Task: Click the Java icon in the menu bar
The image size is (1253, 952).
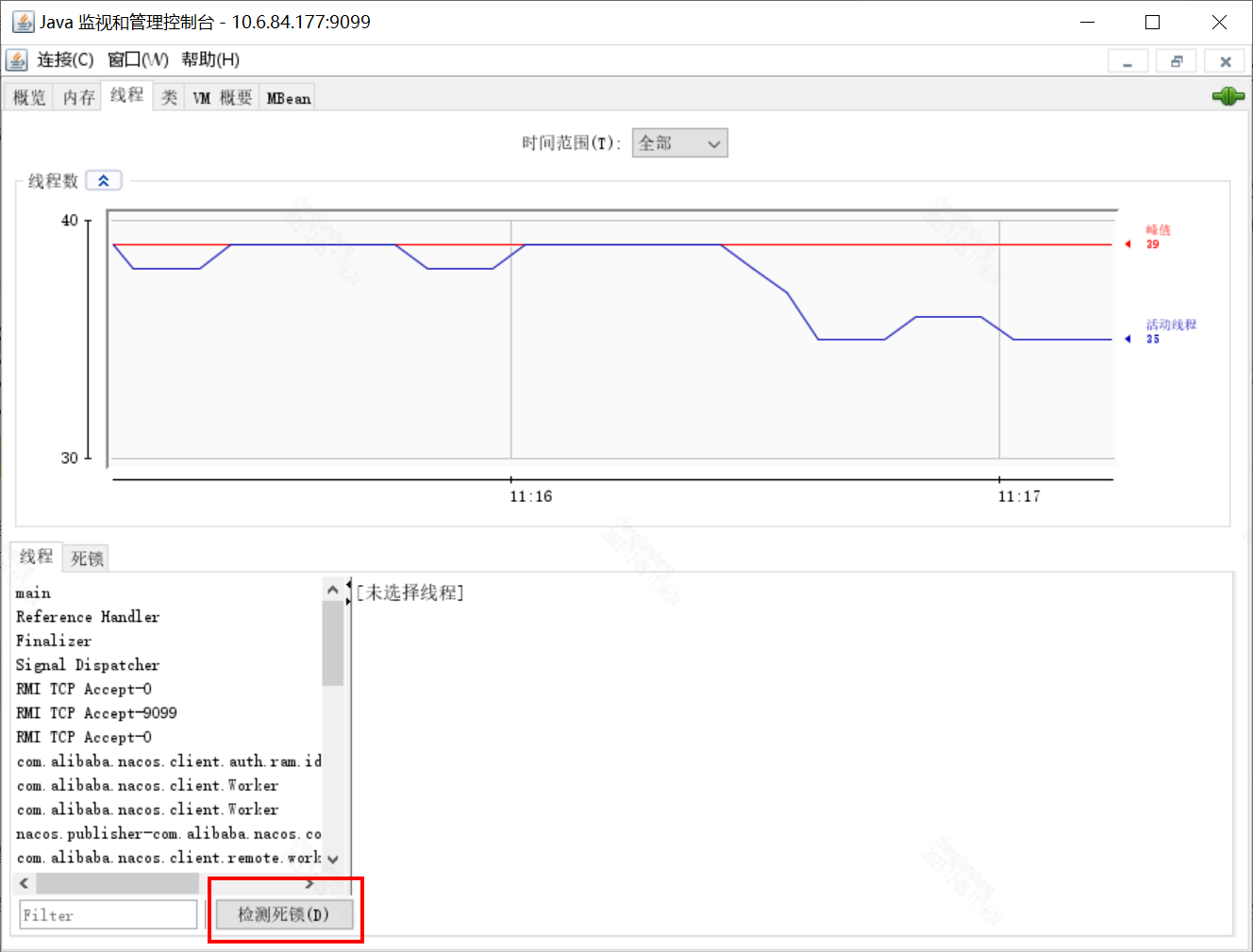Action: tap(17, 60)
